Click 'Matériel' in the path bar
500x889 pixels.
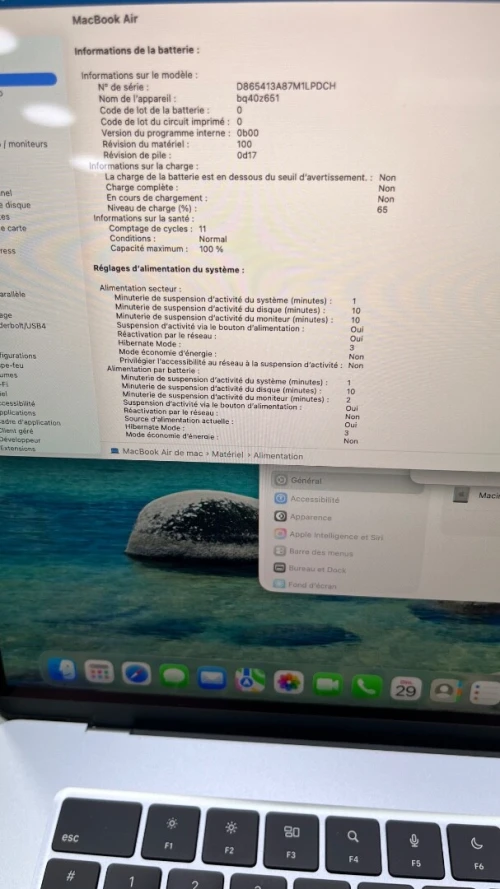tap(227, 454)
